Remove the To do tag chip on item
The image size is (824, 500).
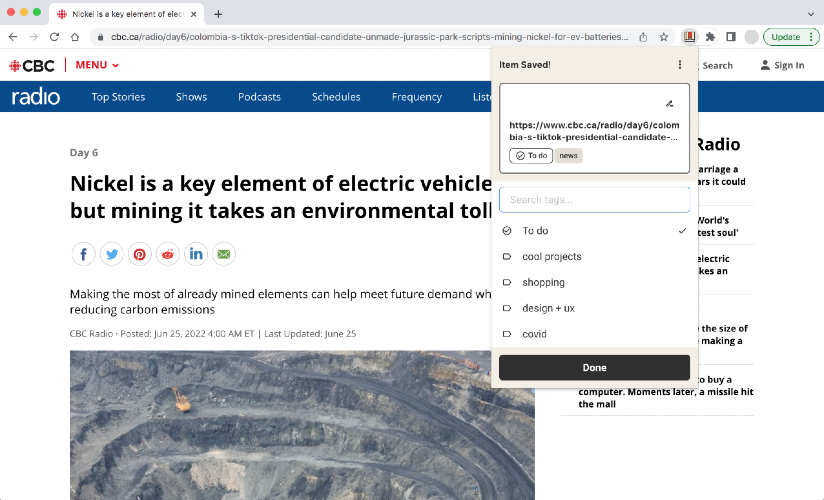tap(531, 156)
